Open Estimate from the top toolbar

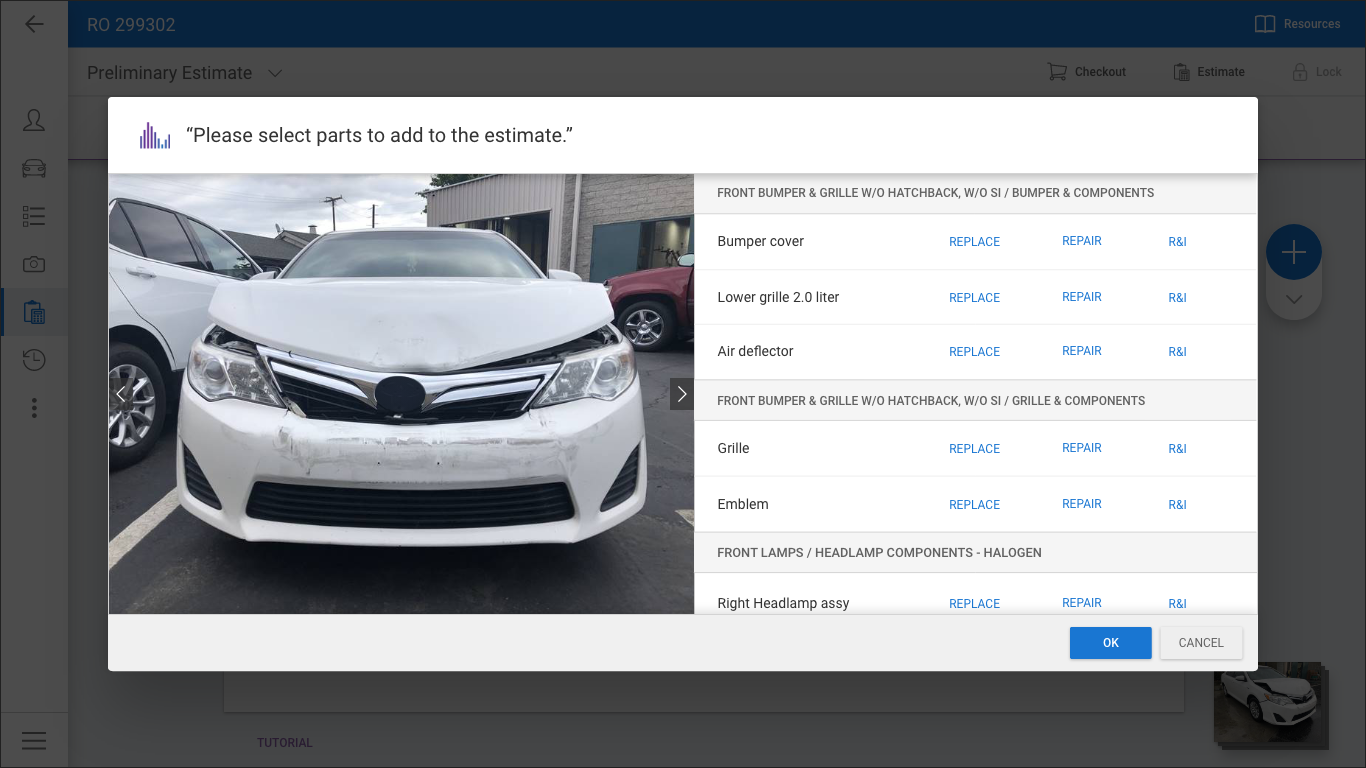(1208, 72)
